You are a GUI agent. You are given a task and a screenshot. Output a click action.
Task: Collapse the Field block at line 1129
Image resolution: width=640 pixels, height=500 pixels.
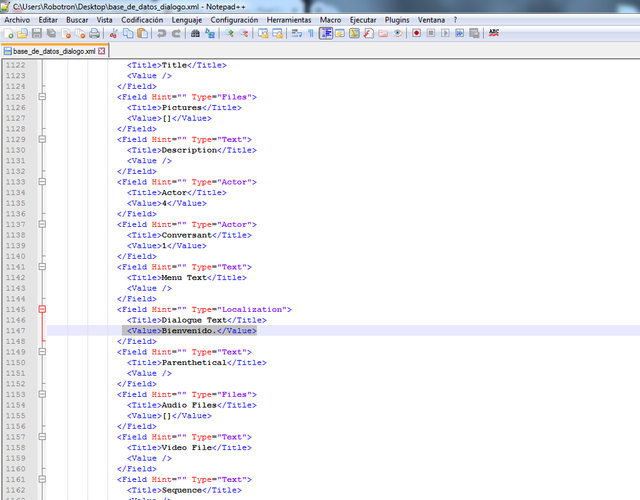tap(42, 139)
